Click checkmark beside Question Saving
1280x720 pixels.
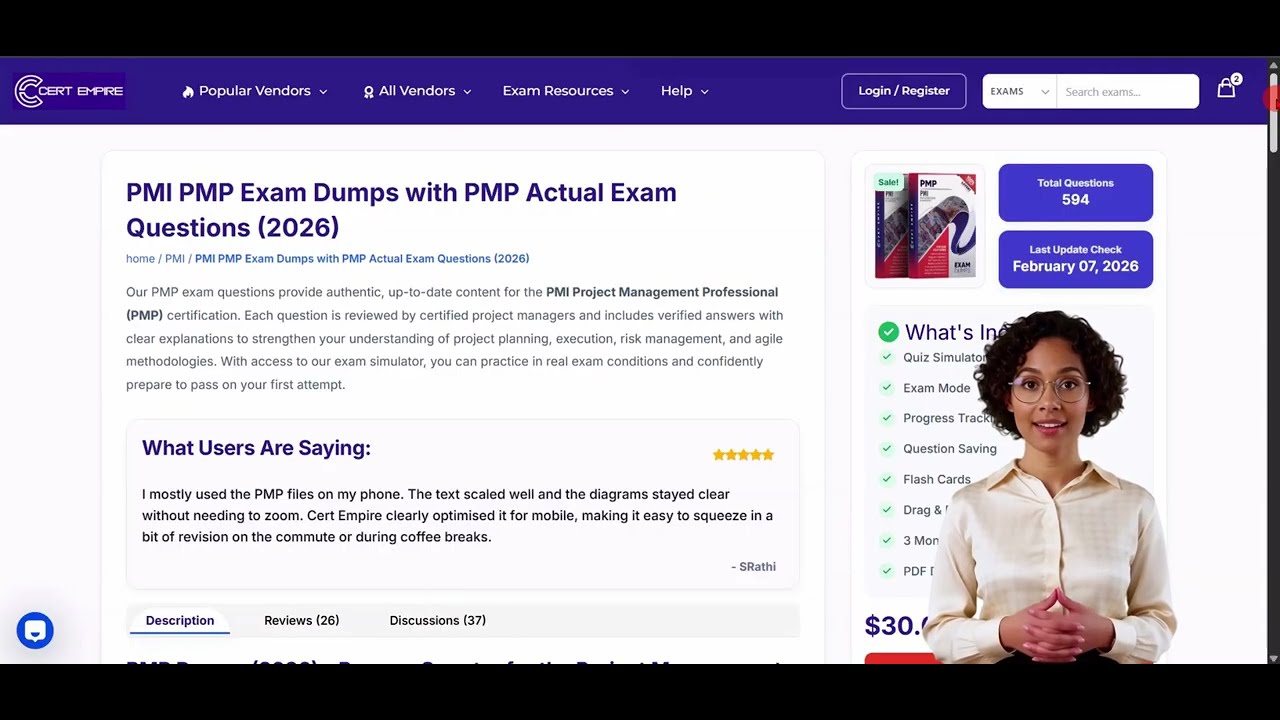click(886, 449)
